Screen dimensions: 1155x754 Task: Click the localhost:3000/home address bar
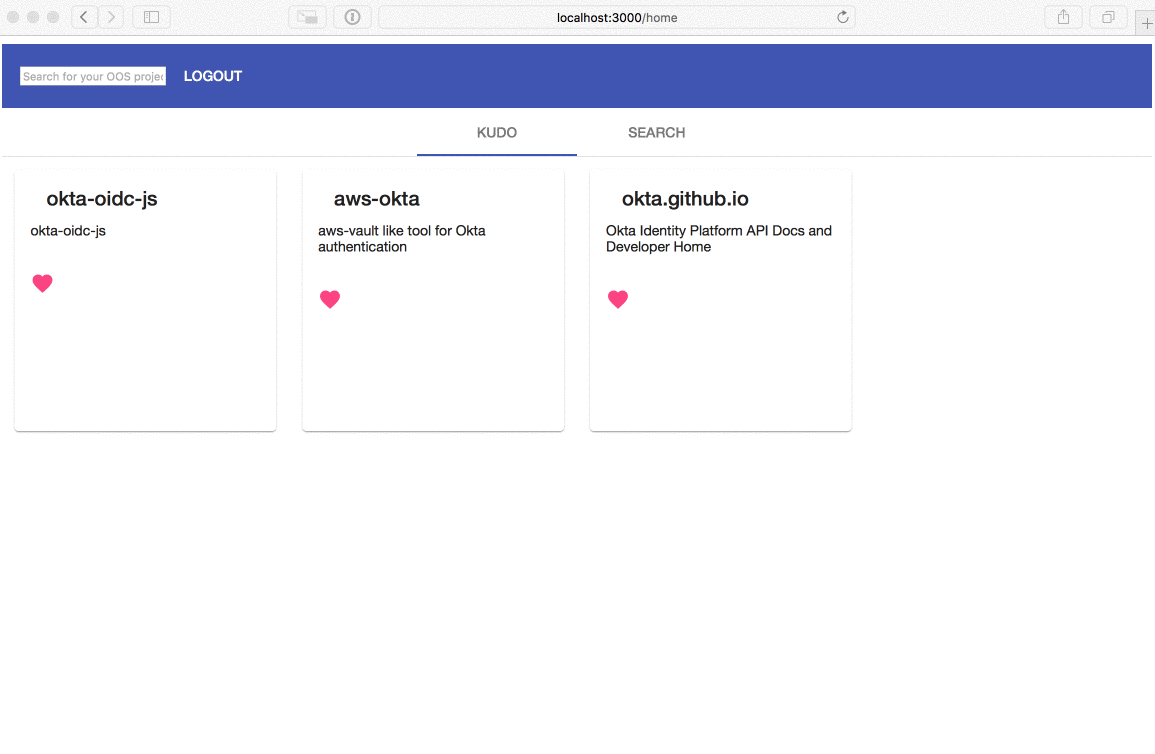(616, 17)
